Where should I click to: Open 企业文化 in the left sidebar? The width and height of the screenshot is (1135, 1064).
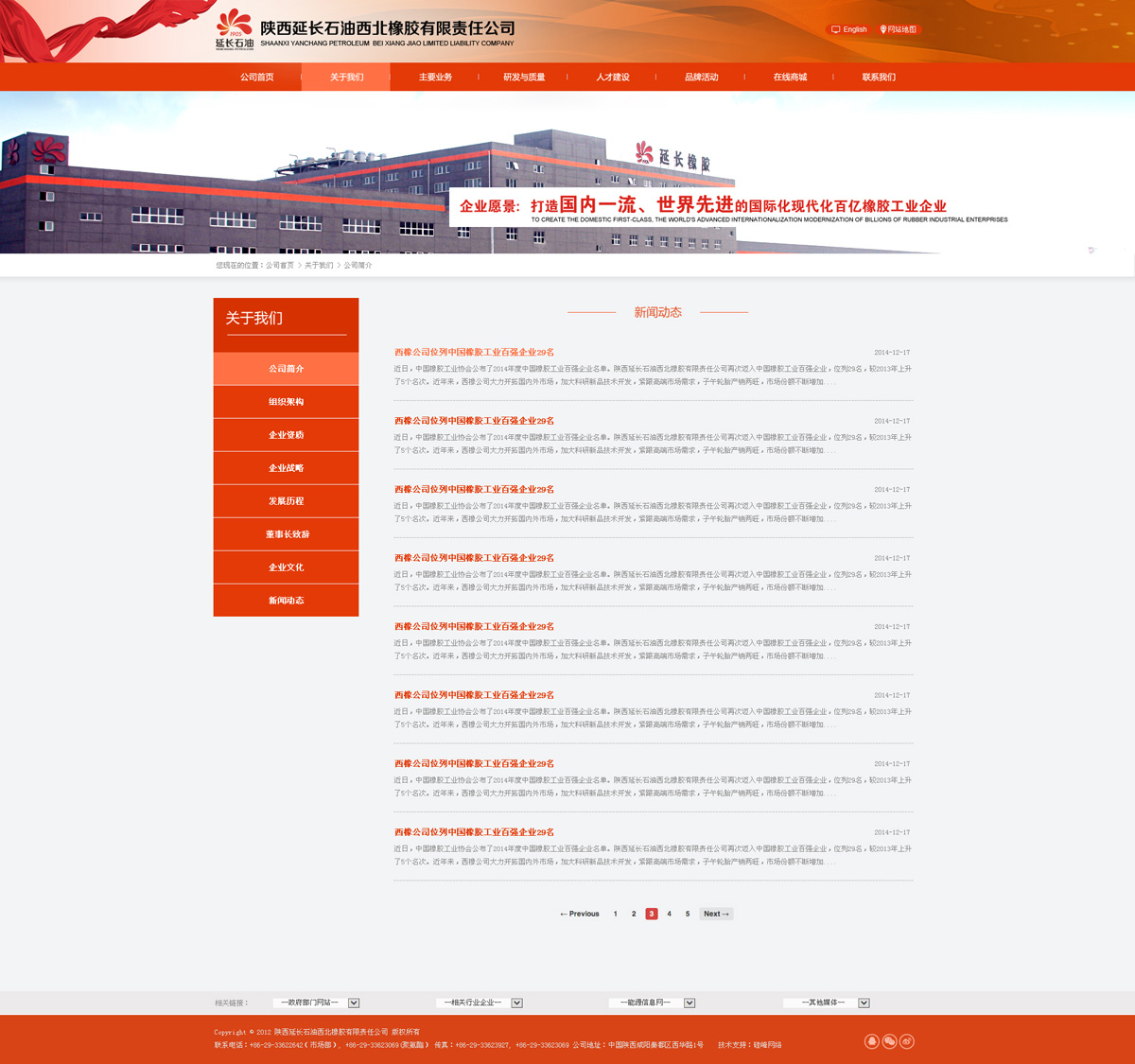point(286,567)
